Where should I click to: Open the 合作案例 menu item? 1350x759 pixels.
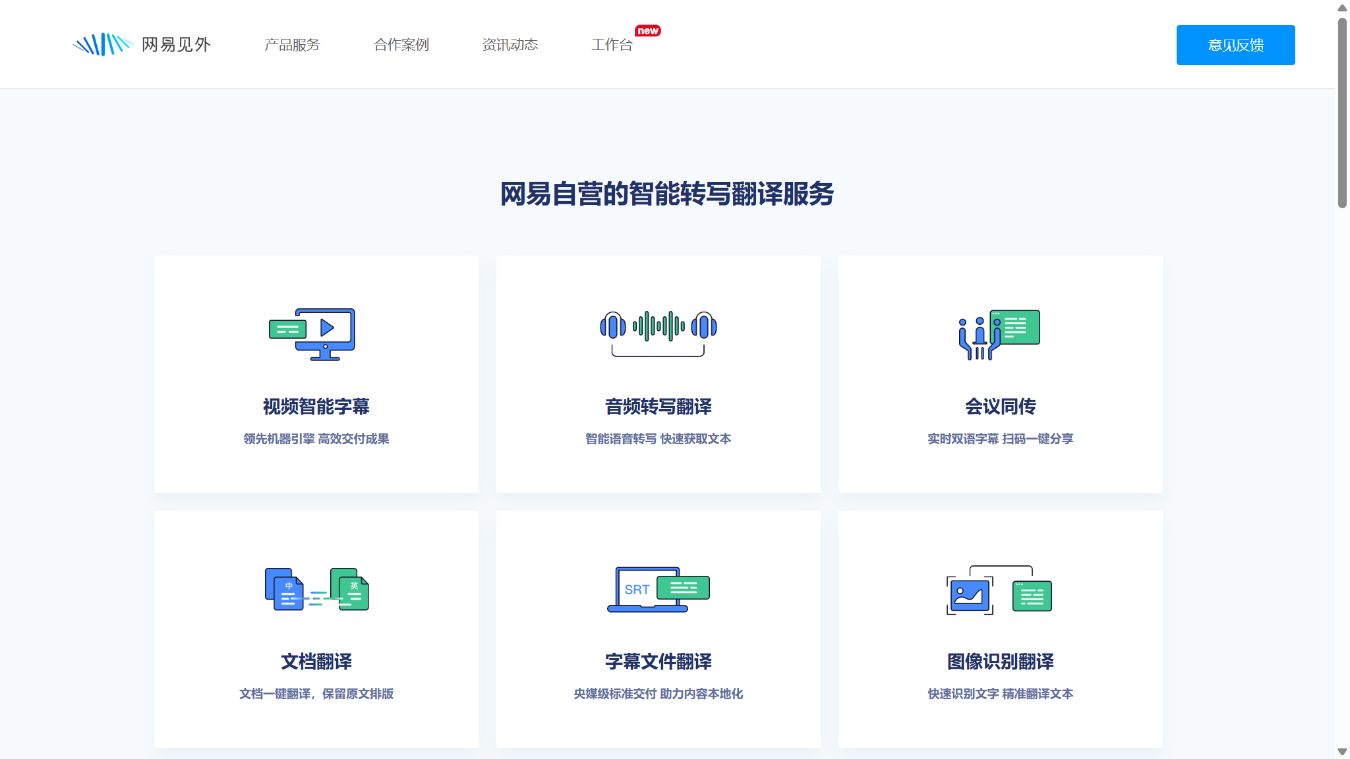401,45
